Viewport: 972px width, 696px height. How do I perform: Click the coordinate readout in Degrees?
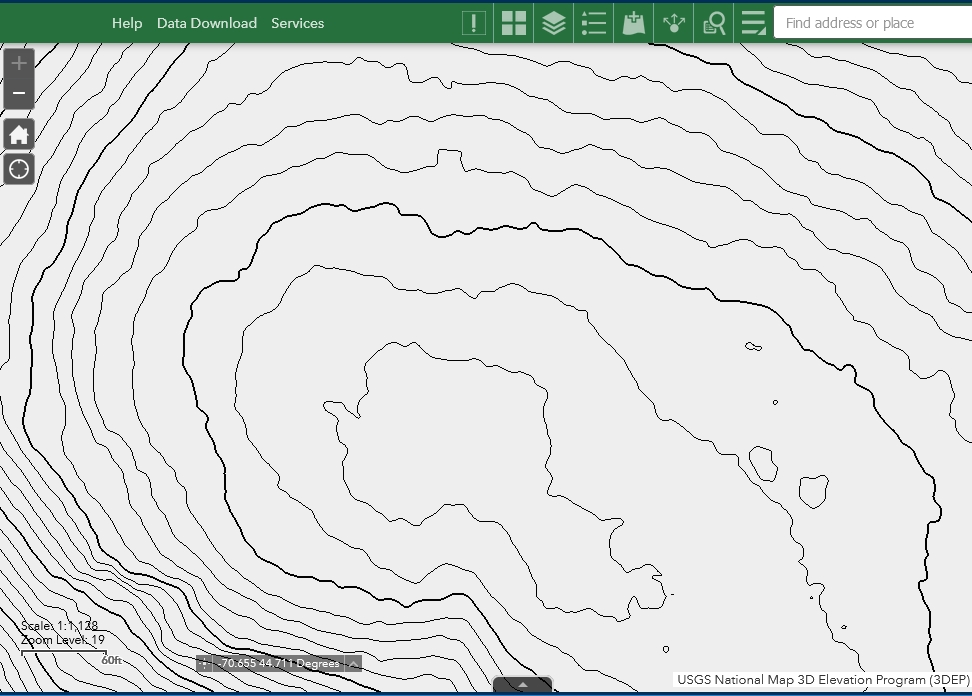coord(279,663)
